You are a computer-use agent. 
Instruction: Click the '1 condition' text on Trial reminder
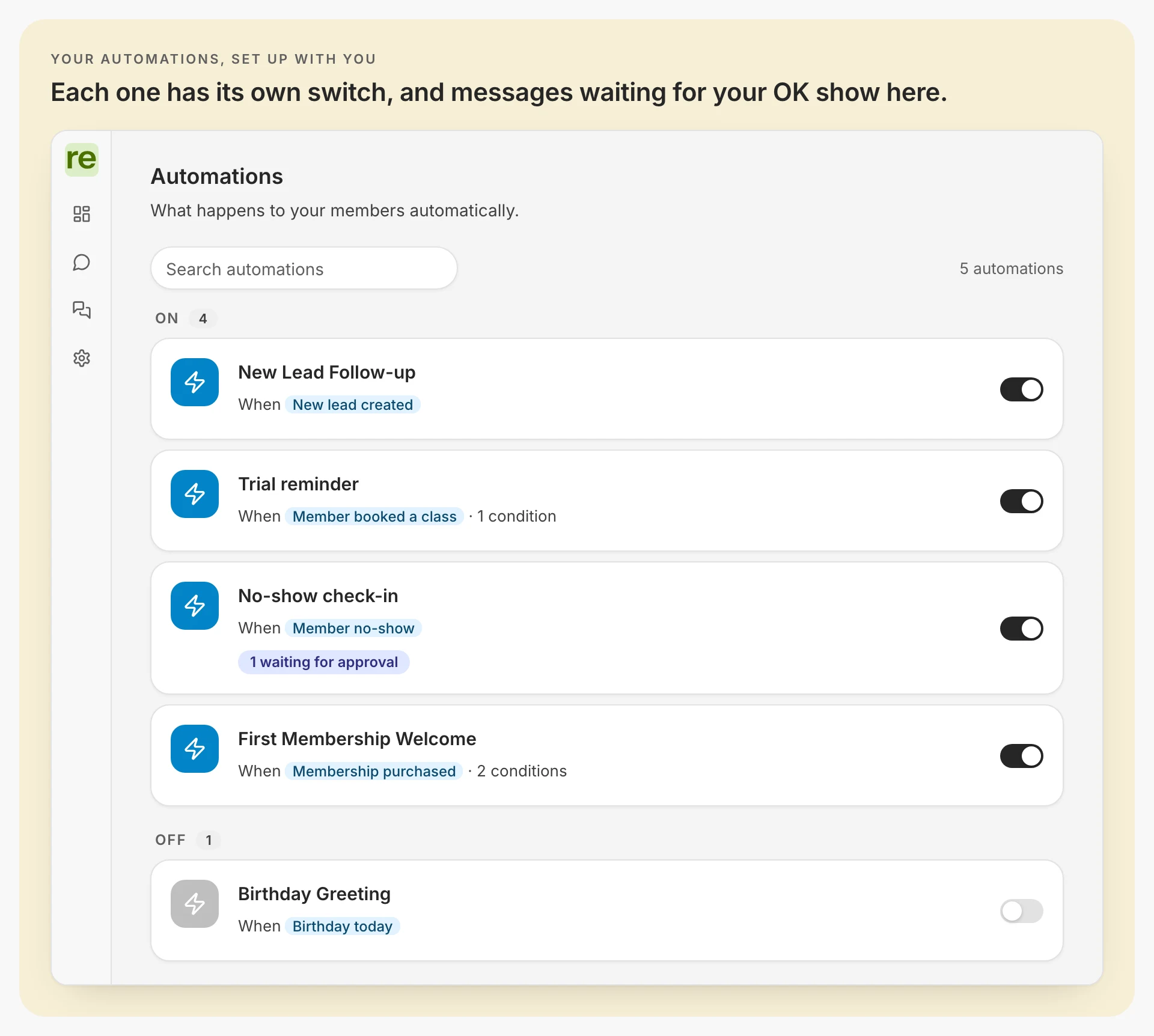[x=517, y=517]
